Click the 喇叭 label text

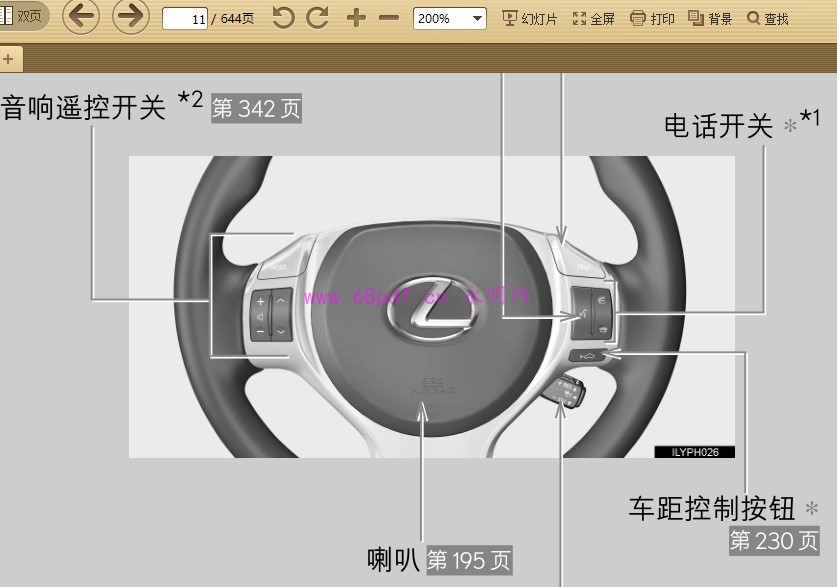point(393,560)
